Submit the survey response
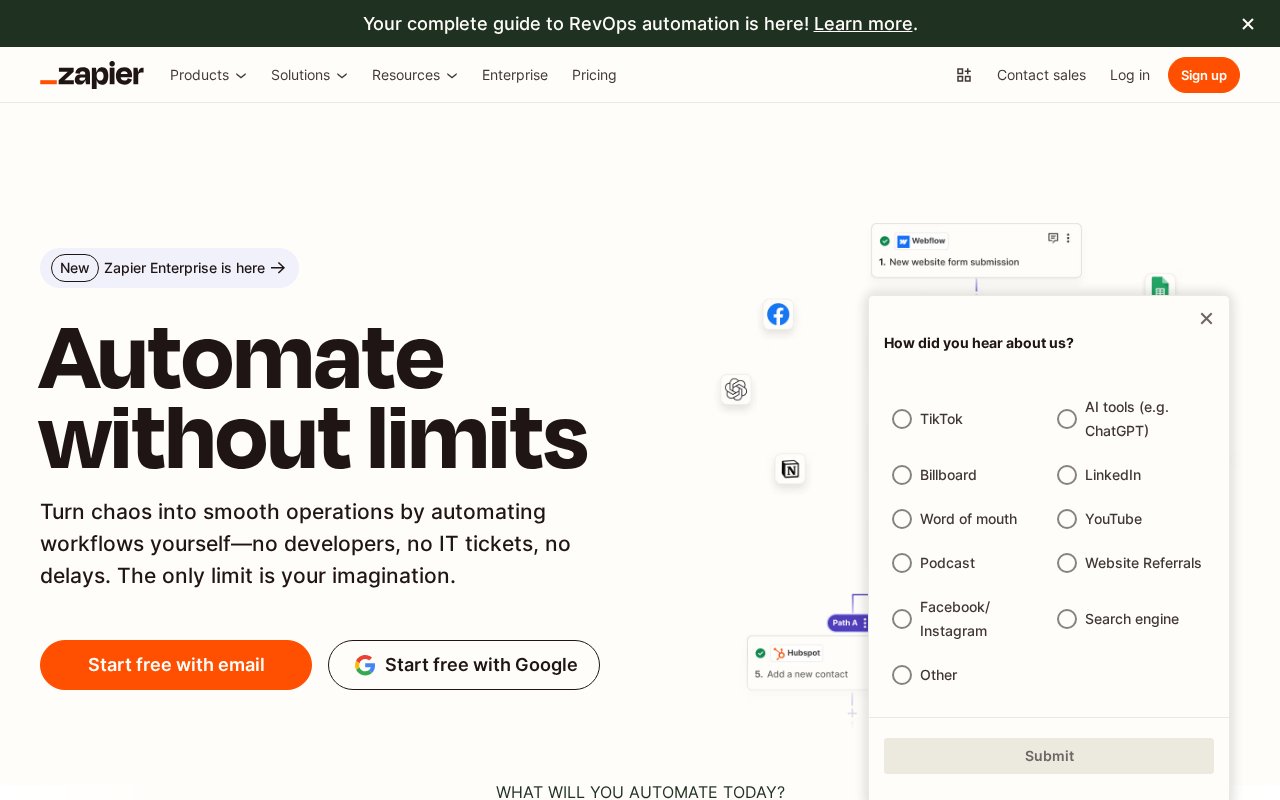 [1049, 756]
